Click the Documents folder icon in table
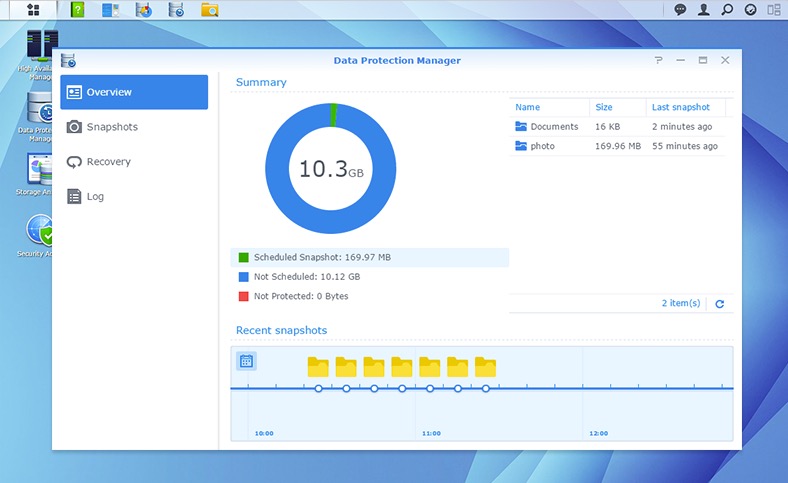Viewport: 788px width, 483px height. 521,127
